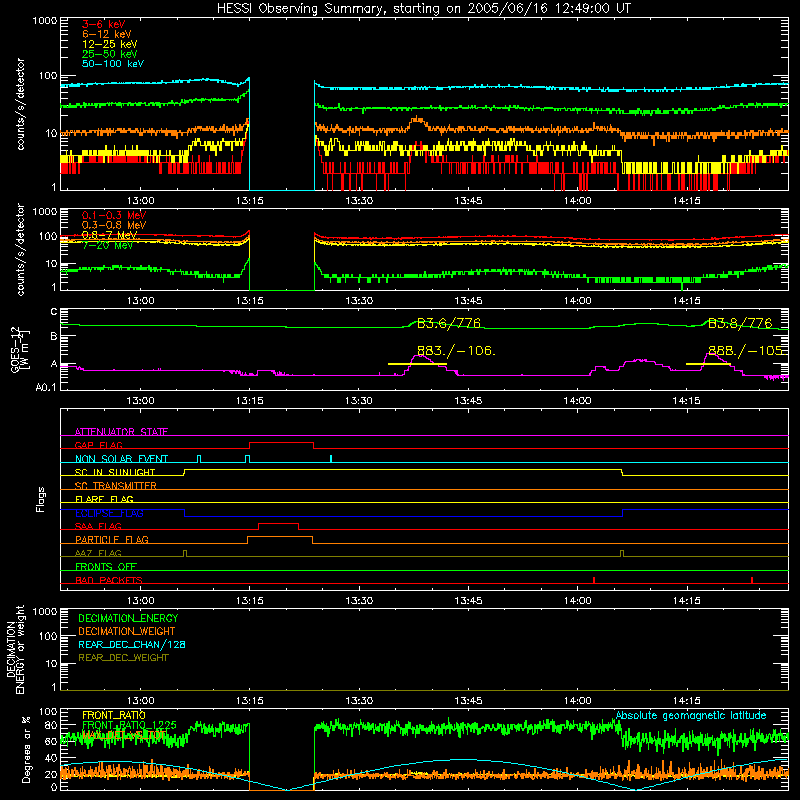
Task: Select the 50-100 keV legend entry
Action: [x=113, y=64]
